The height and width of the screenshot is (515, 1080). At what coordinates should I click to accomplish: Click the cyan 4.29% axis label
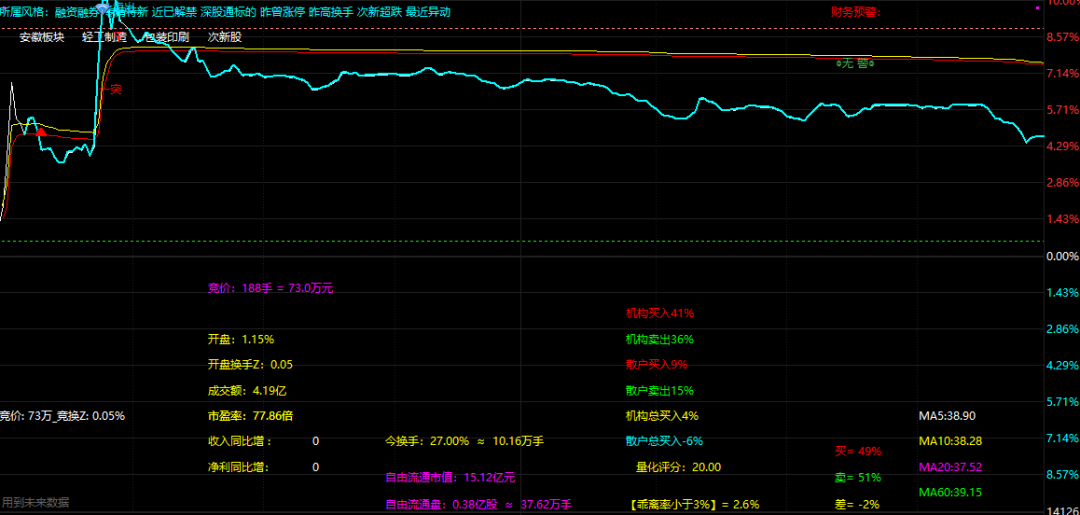point(1061,366)
